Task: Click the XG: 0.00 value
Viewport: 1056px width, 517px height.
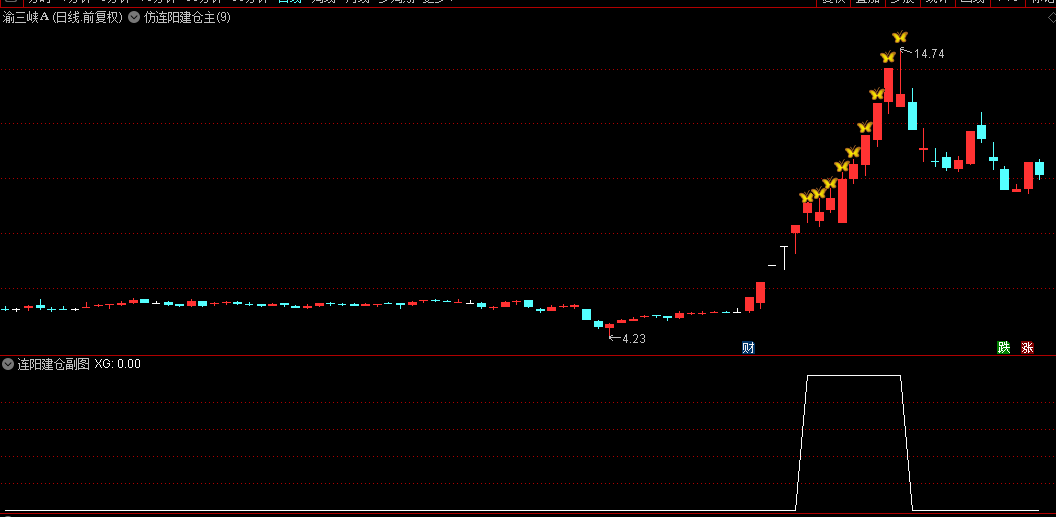Action: click(x=117, y=364)
